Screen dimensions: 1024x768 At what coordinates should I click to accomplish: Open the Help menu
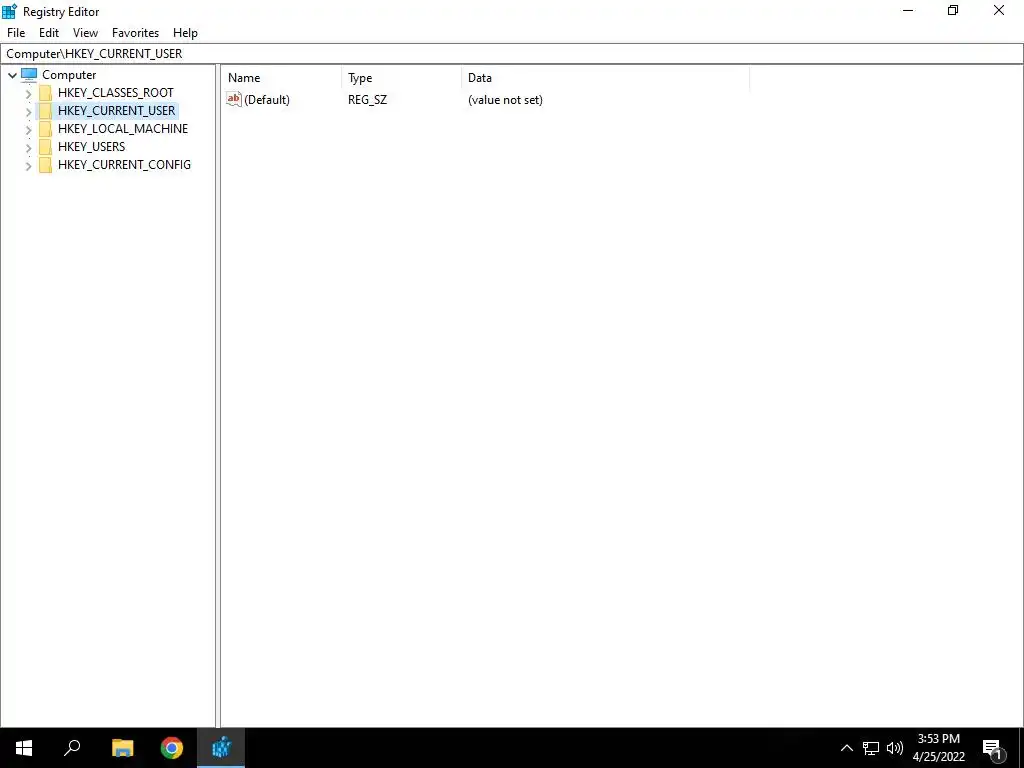click(x=185, y=33)
